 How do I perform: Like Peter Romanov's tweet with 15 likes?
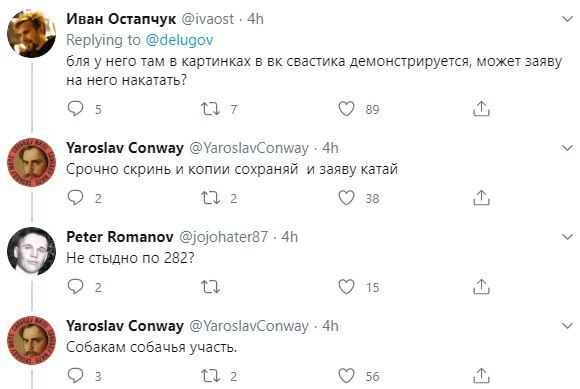(x=346, y=287)
